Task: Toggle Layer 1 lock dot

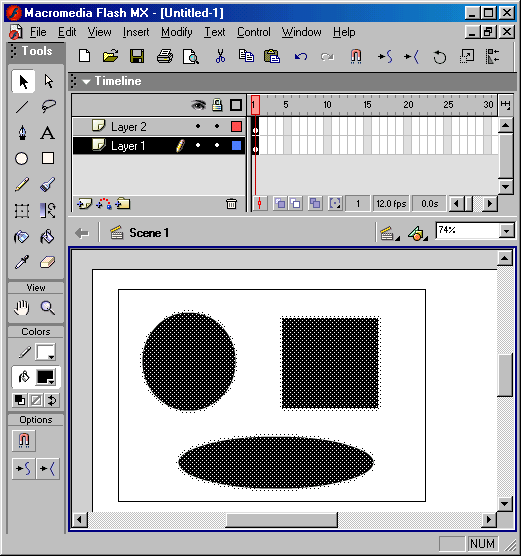Action: [x=217, y=145]
